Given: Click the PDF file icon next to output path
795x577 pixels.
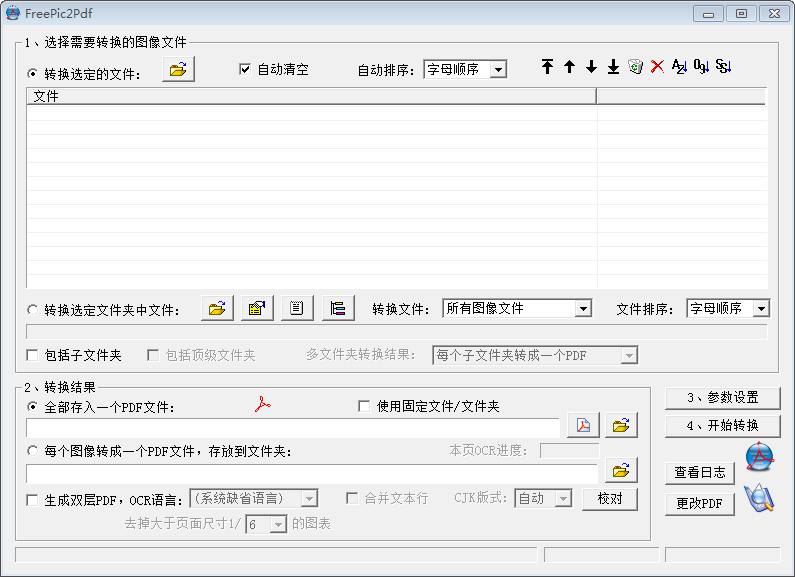Looking at the screenshot, I should click(582, 425).
